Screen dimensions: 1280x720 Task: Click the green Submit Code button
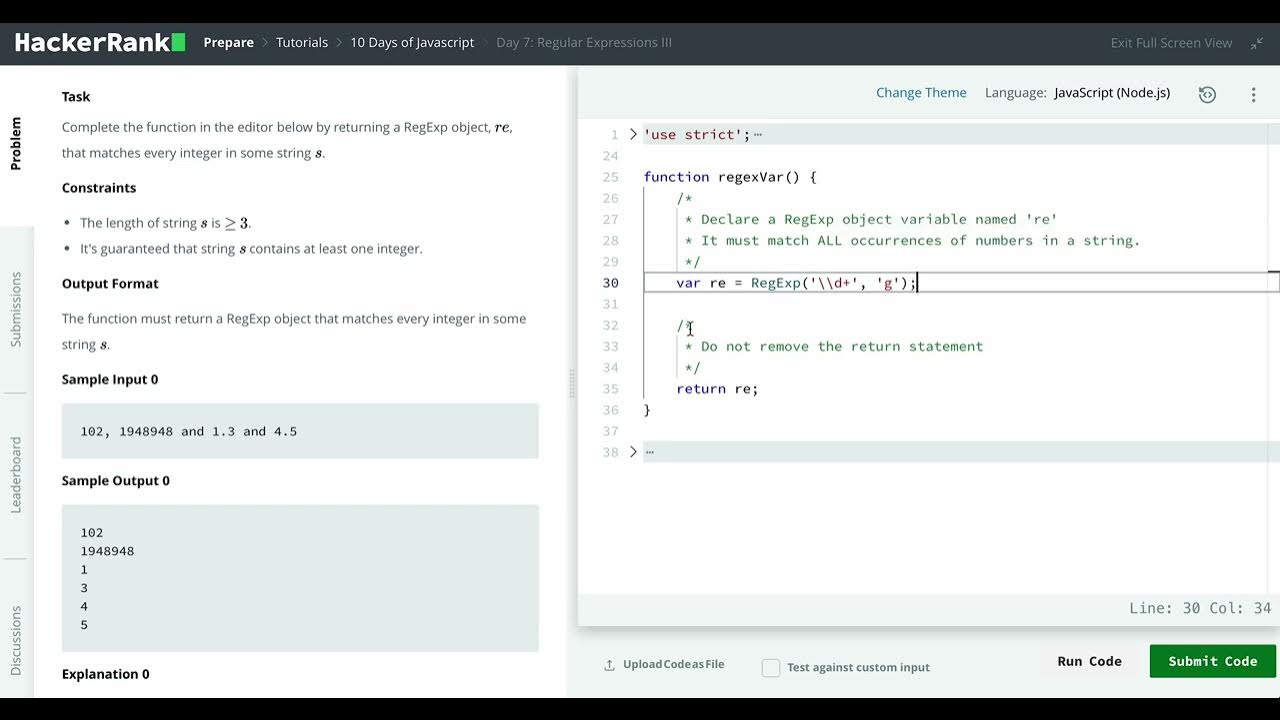coord(1212,661)
